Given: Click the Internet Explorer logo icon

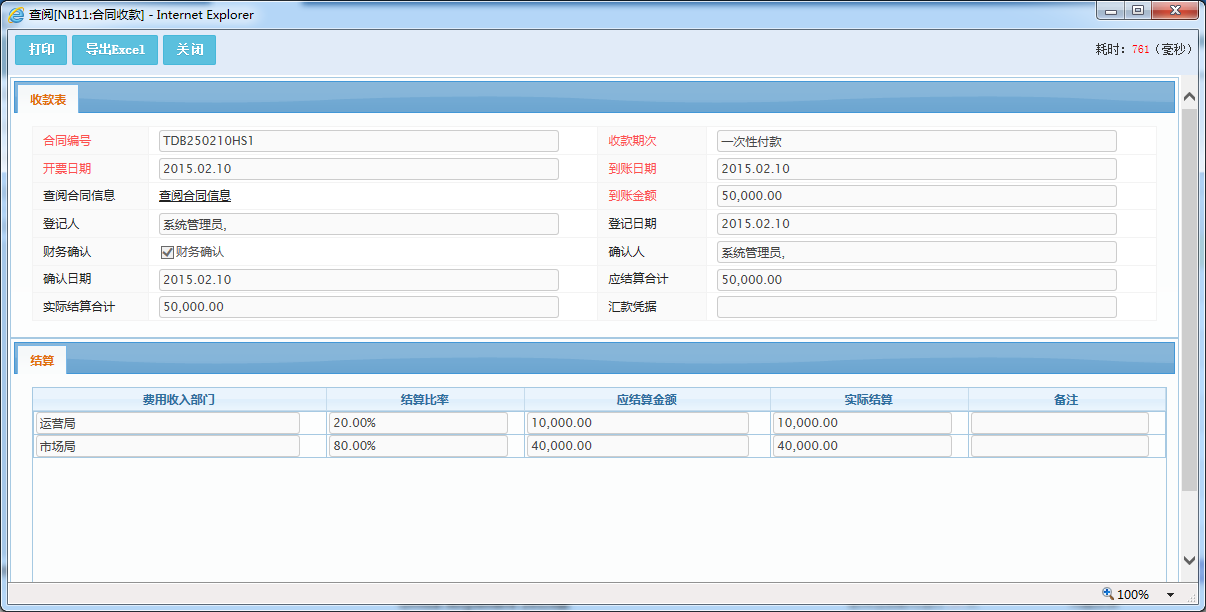Looking at the screenshot, I should [x=15, y=15].
